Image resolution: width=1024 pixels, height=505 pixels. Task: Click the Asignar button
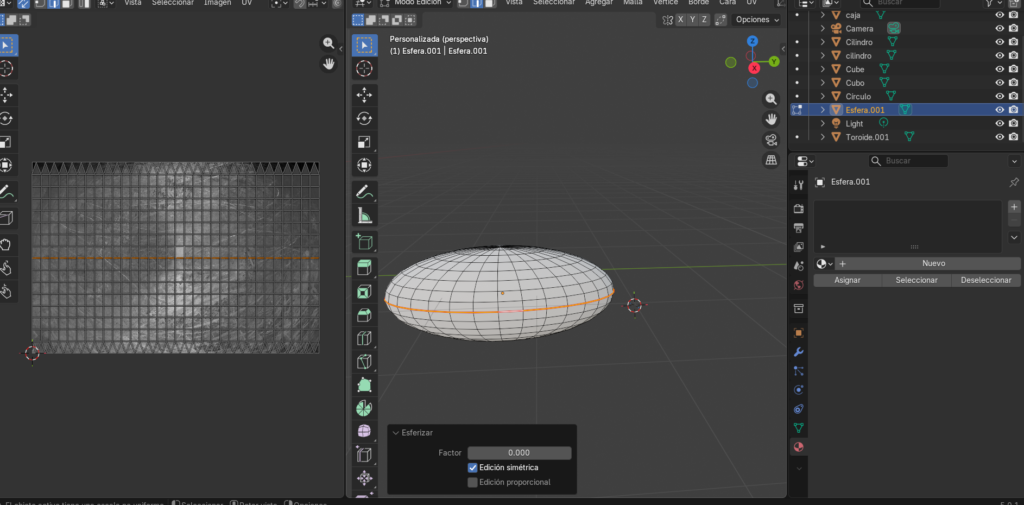[847, 280]
